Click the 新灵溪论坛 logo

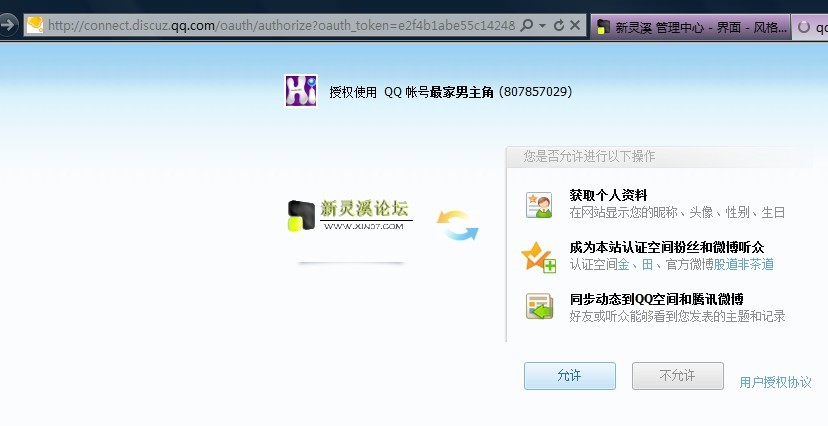350,216
